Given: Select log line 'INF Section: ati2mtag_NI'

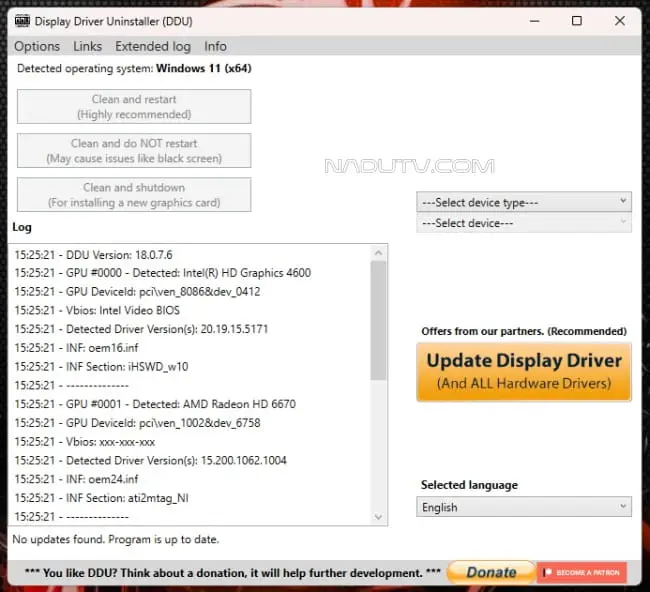Looking at the screenshot, I should point(101,497).
